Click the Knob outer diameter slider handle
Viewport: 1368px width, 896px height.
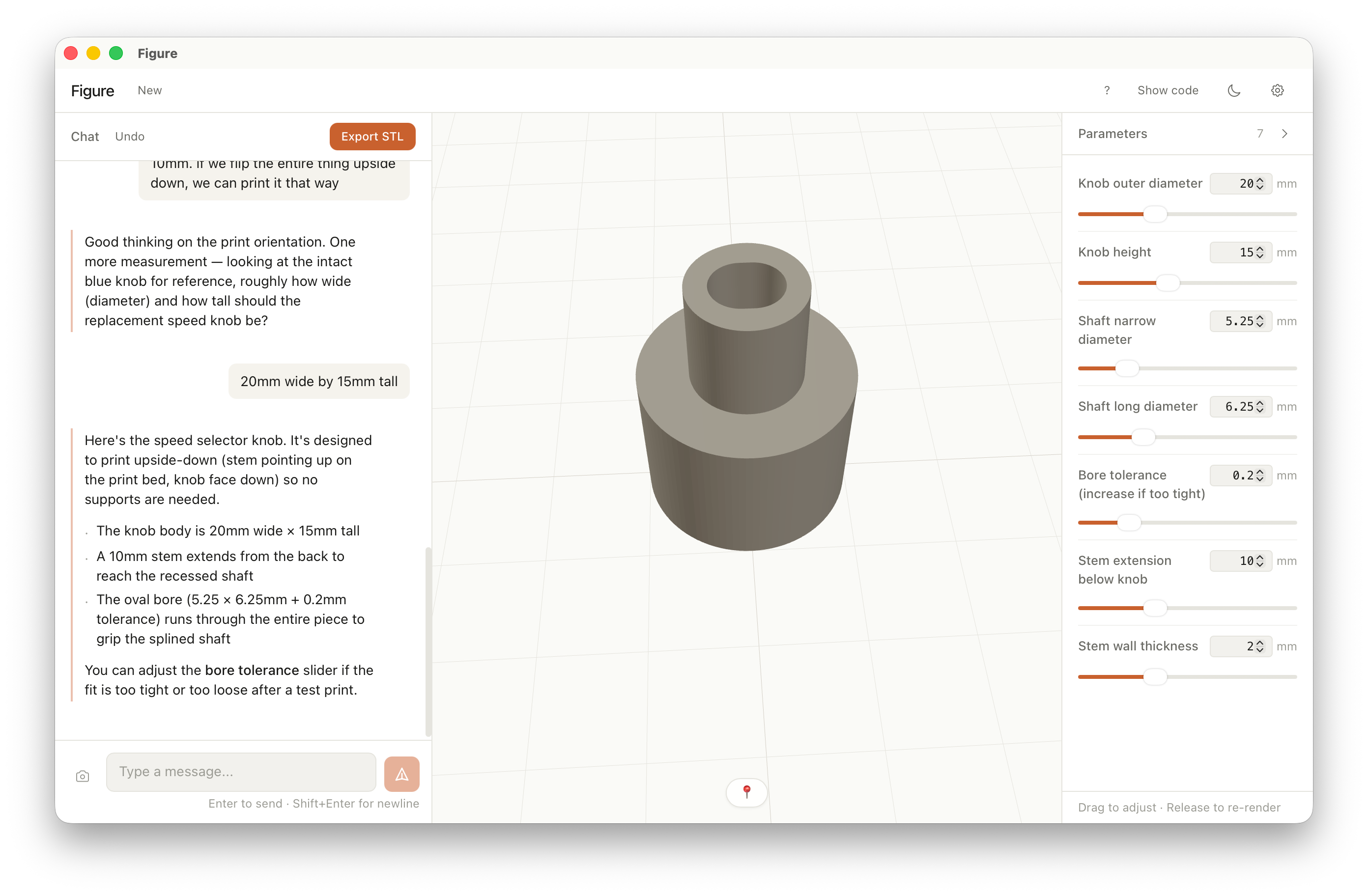point(1155,214)
